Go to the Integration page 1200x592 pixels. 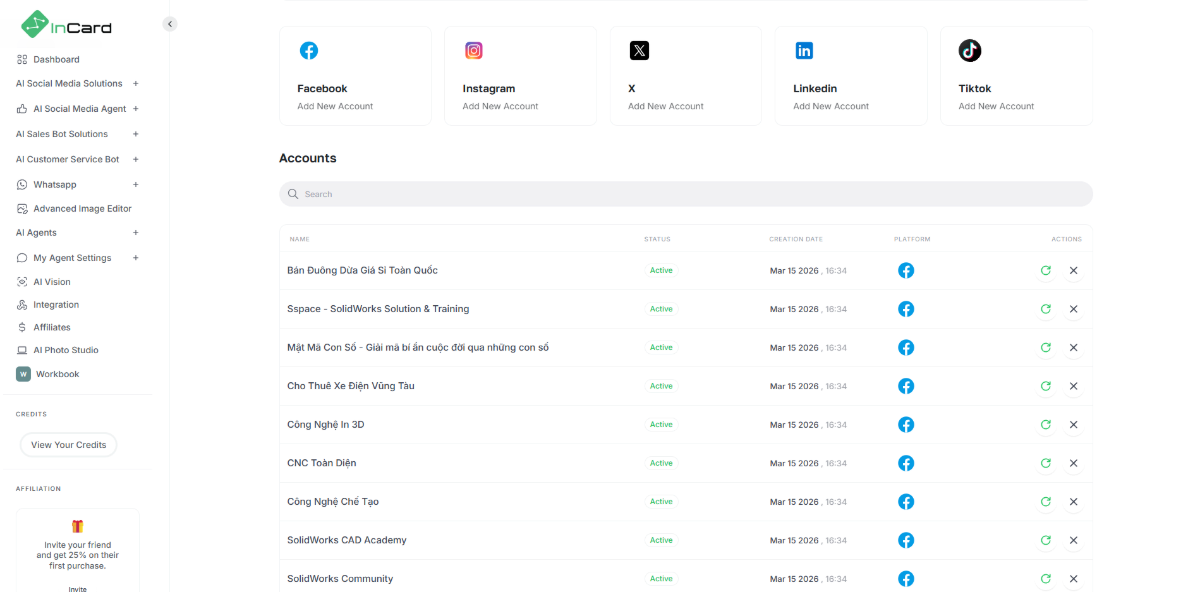(56, 305)
